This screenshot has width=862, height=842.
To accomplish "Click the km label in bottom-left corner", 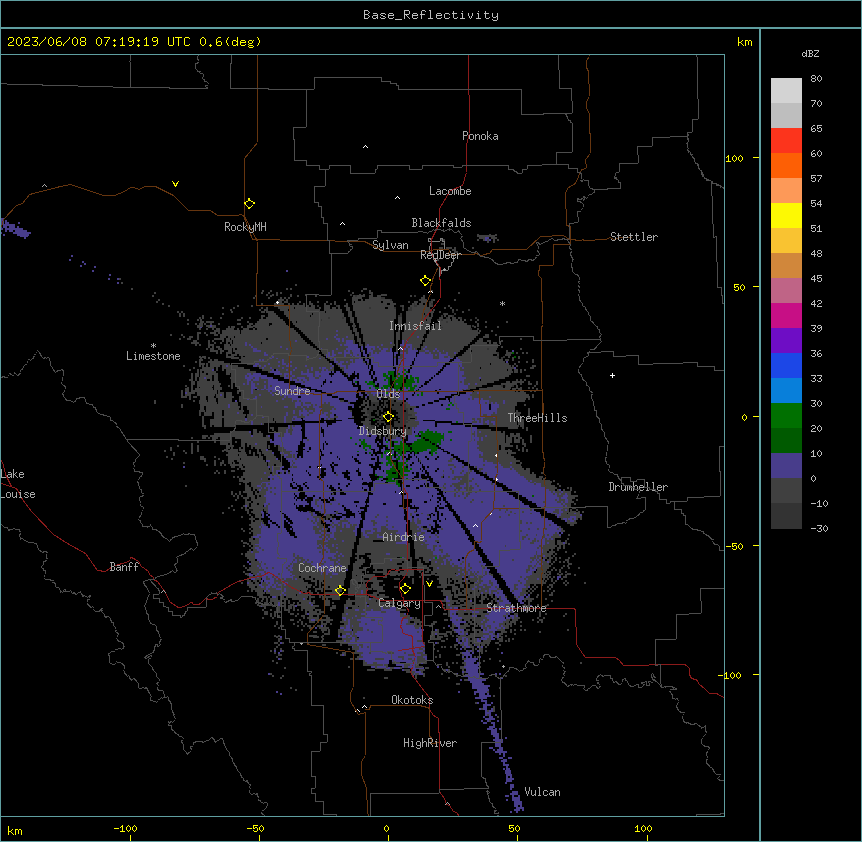I will (14, 830).
